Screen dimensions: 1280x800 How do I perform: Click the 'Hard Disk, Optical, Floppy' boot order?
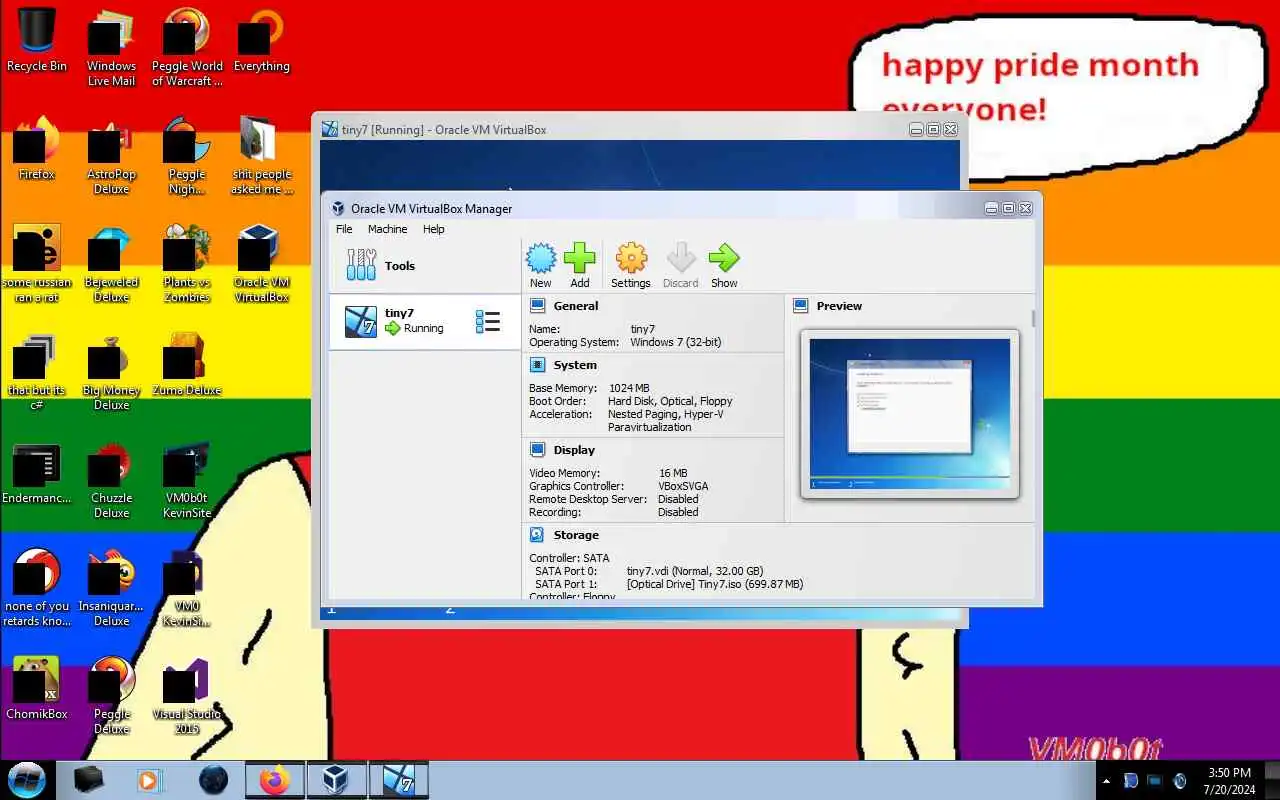point(670,401)
